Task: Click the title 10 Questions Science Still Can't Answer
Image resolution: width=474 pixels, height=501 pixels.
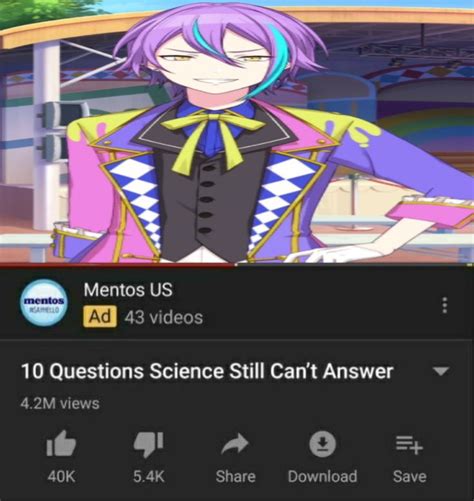Action: coord(207,371)
